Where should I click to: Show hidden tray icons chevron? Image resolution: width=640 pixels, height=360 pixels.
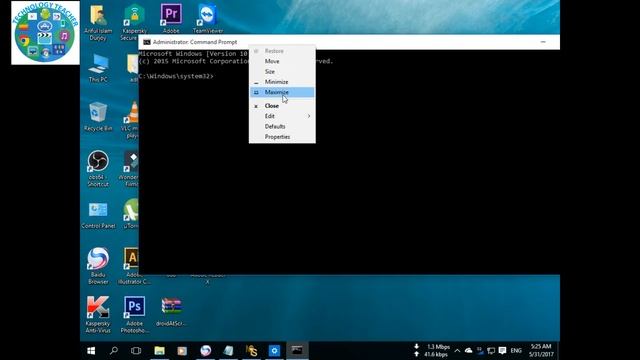click(458, 351)
